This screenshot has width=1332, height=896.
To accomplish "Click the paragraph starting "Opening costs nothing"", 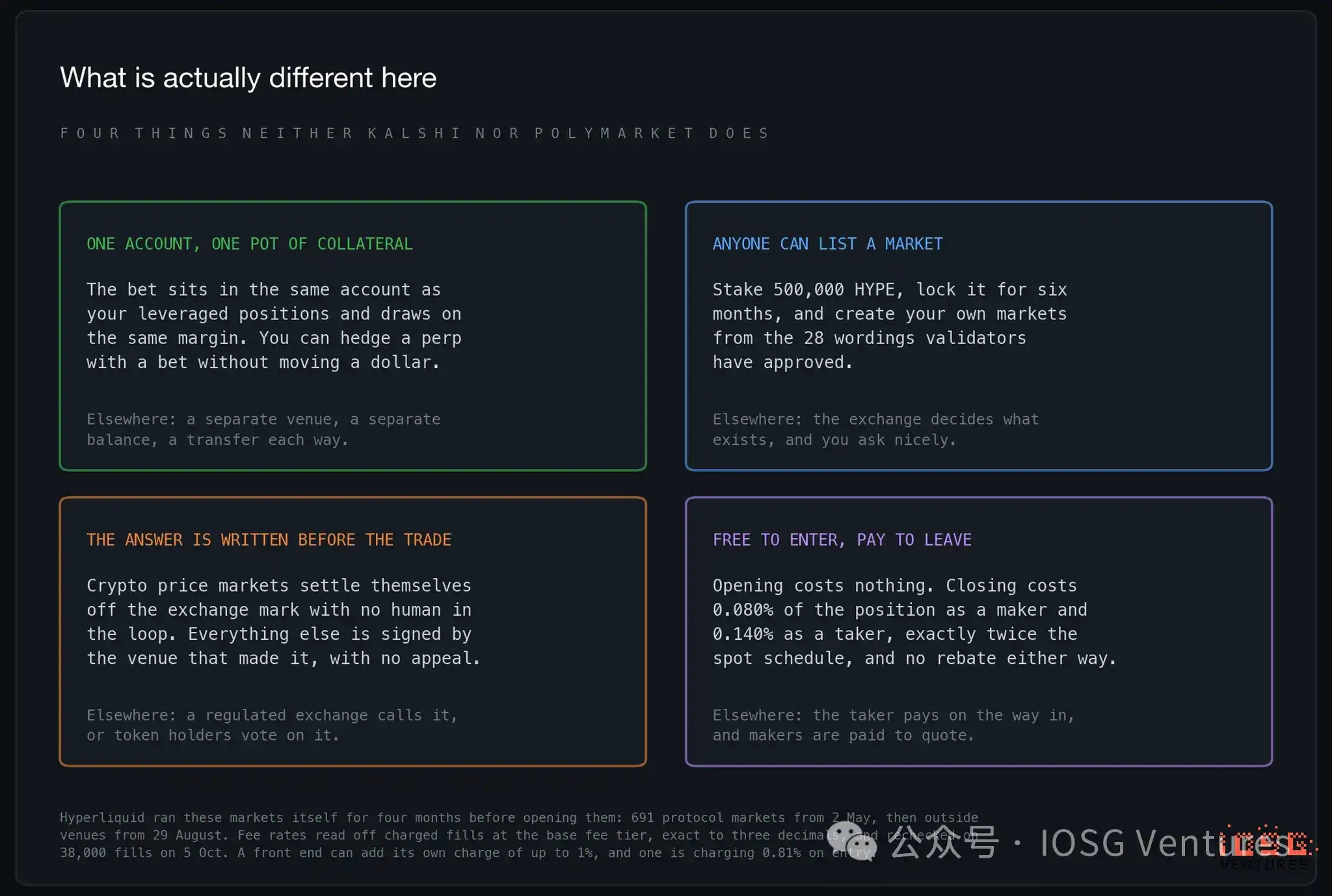I will [x=914, y=622].
